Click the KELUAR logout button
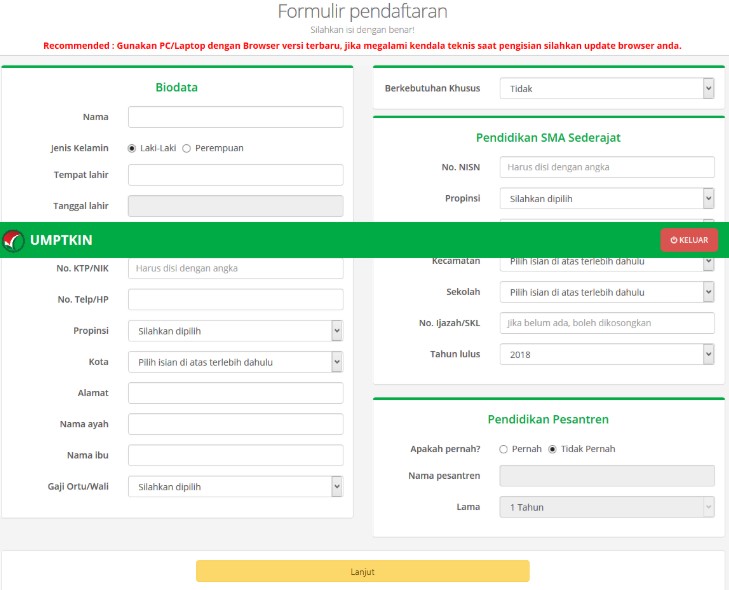 pos(689,240)
